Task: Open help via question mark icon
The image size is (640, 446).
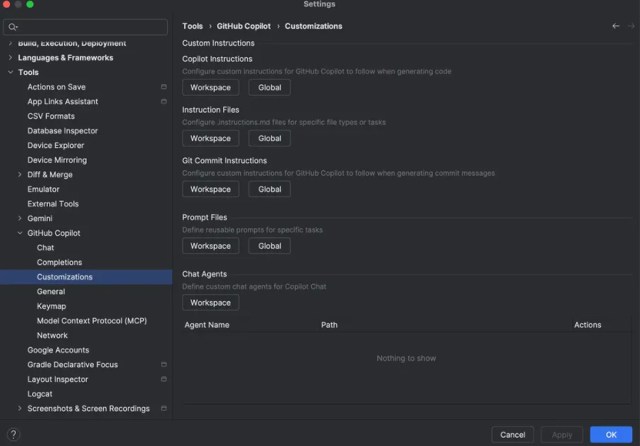Action: [14, 434]
